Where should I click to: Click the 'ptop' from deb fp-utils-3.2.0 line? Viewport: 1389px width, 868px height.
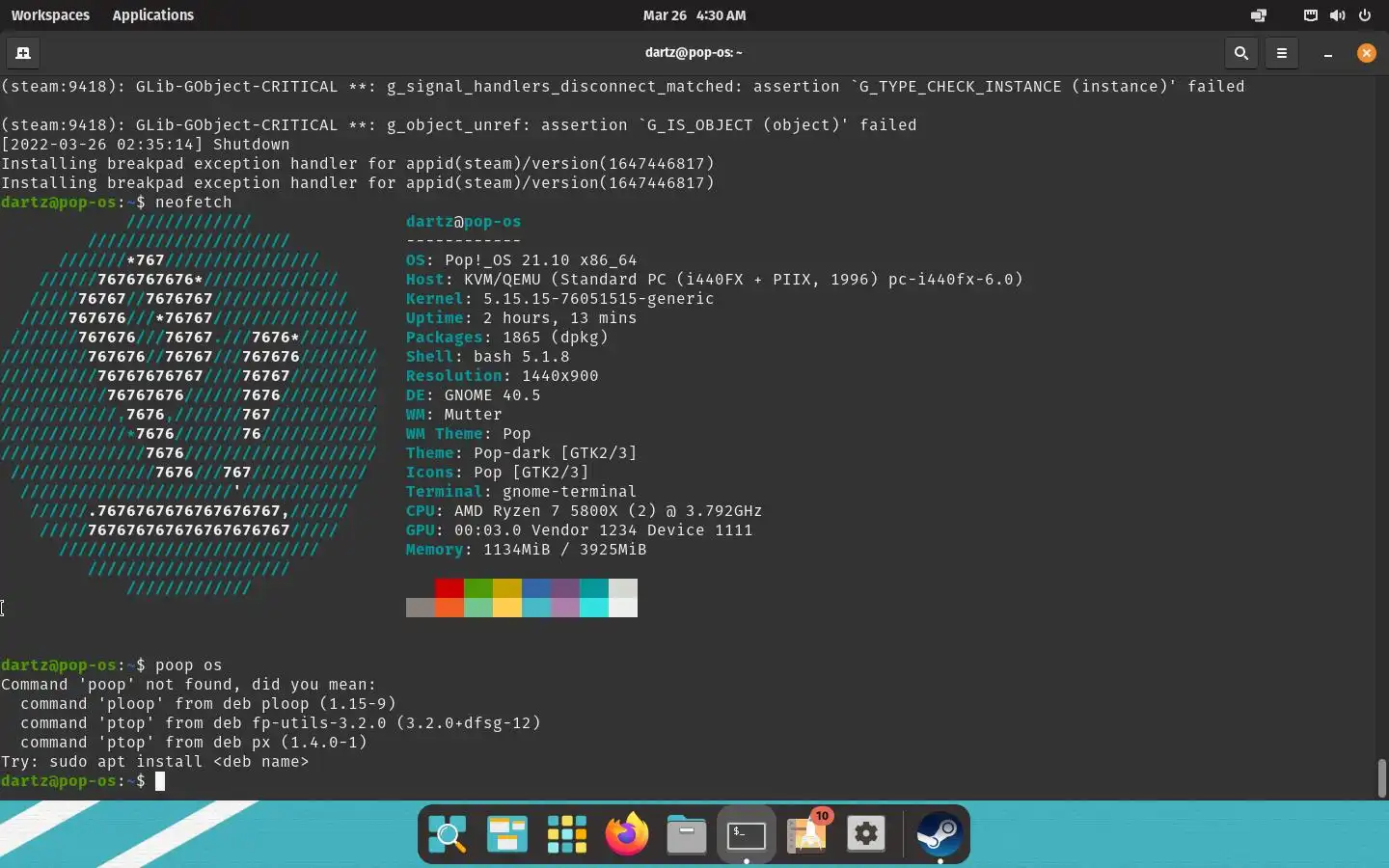(281, 723)
